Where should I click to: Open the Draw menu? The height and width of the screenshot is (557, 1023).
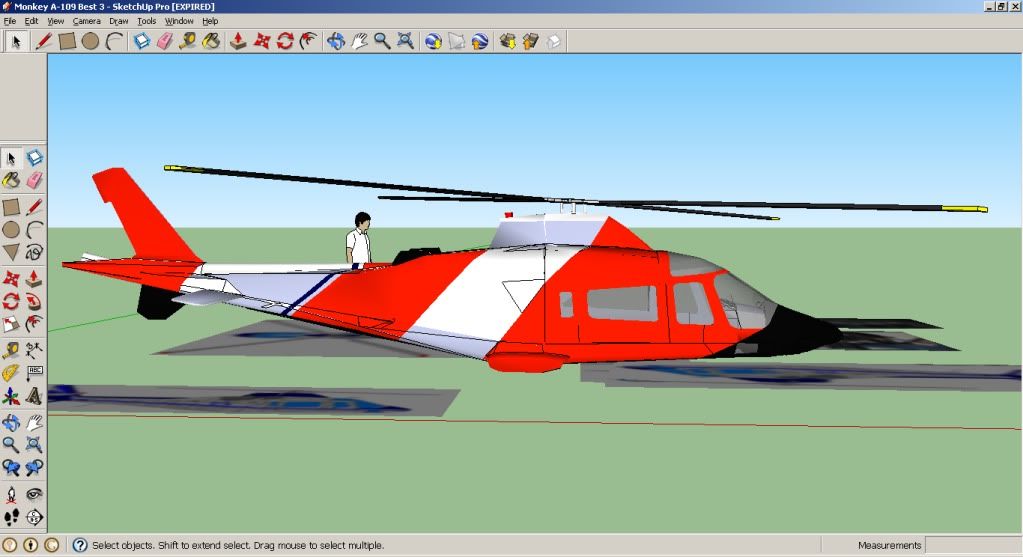118,21
